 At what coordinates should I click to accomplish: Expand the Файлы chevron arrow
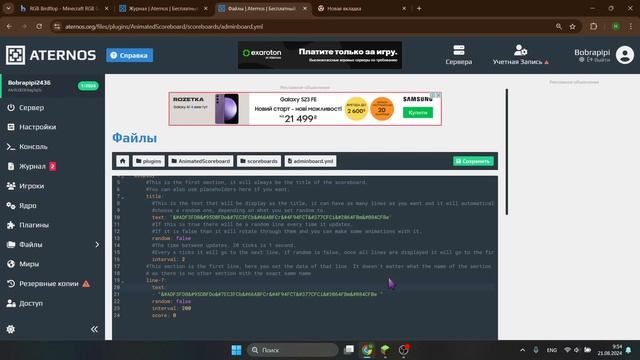coord(97,244)
